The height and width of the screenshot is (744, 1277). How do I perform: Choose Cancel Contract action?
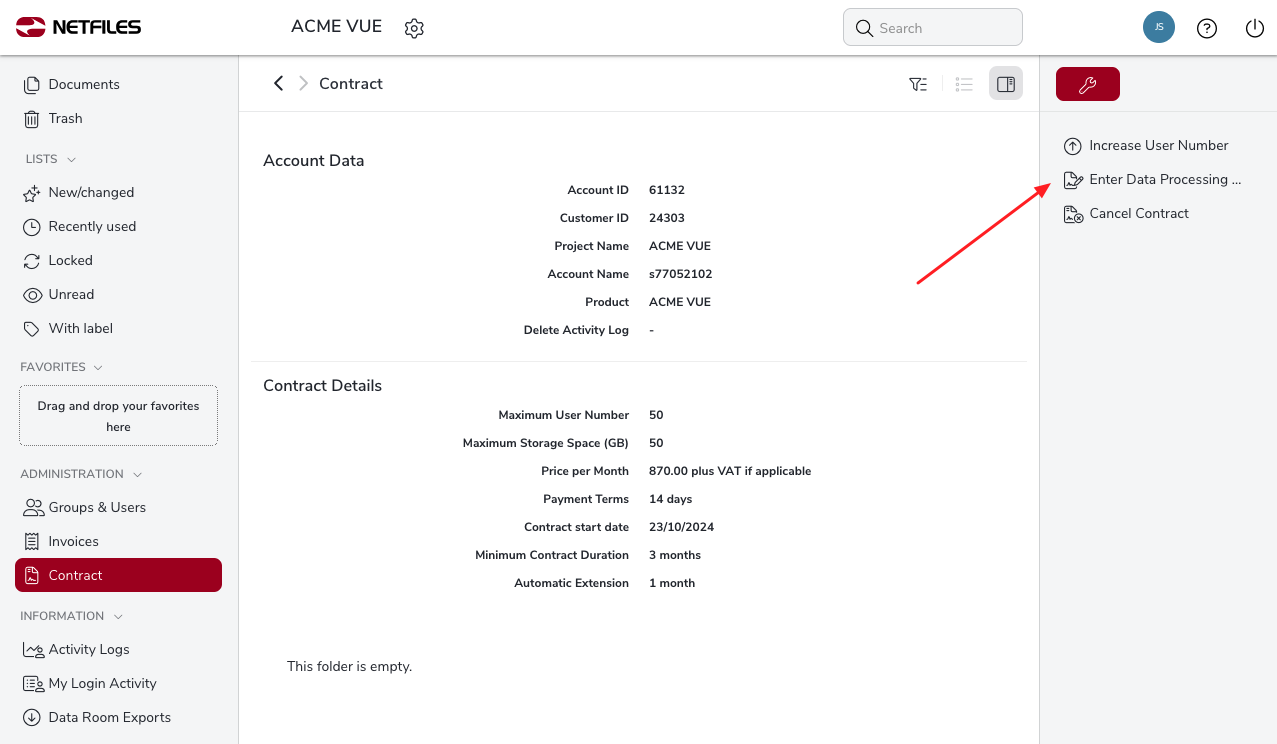pyautogui.click(x=1138, y=213)
